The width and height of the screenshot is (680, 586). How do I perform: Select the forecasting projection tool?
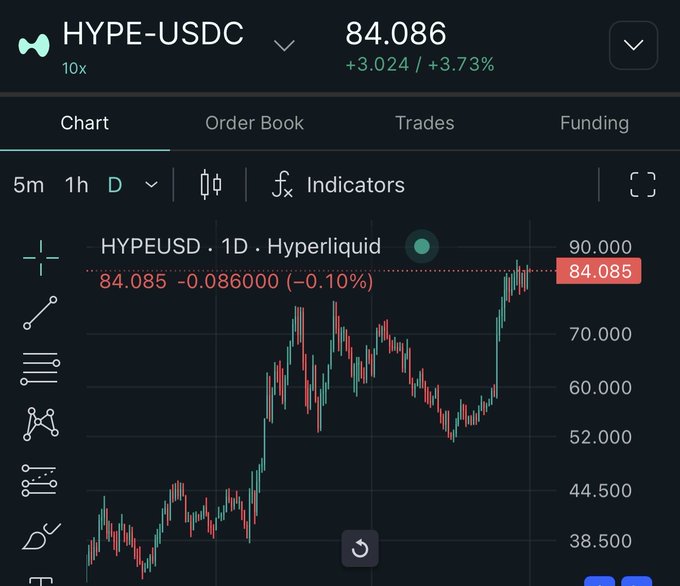click(x=39, y=480)
